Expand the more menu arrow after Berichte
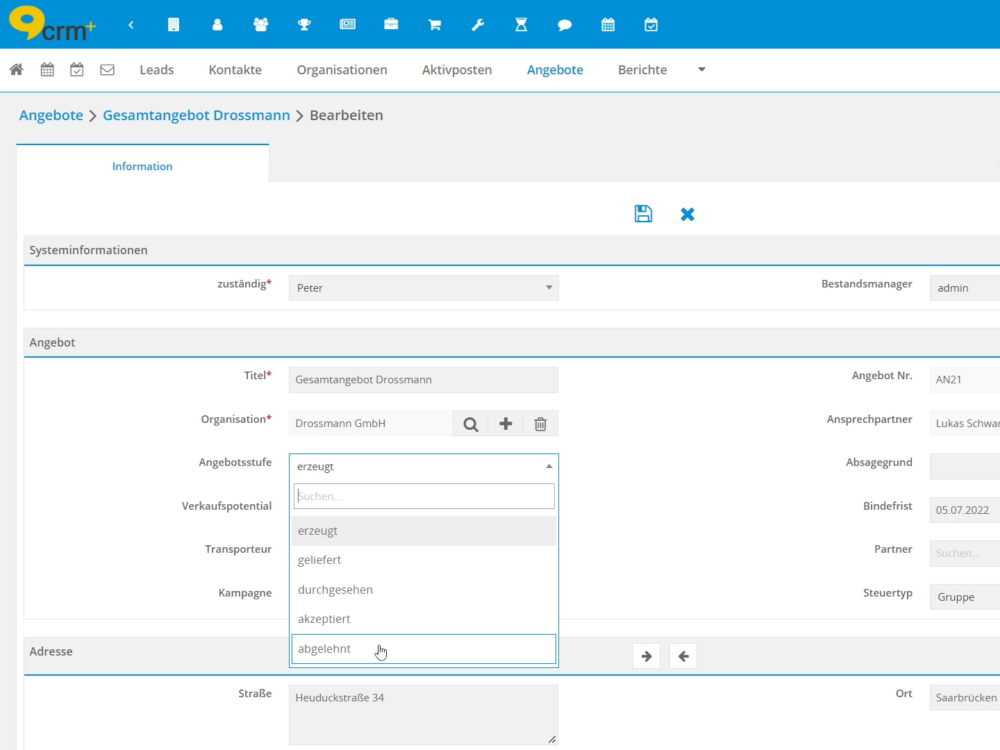This screenshot has width=1000, height=750. pos(701,70)
